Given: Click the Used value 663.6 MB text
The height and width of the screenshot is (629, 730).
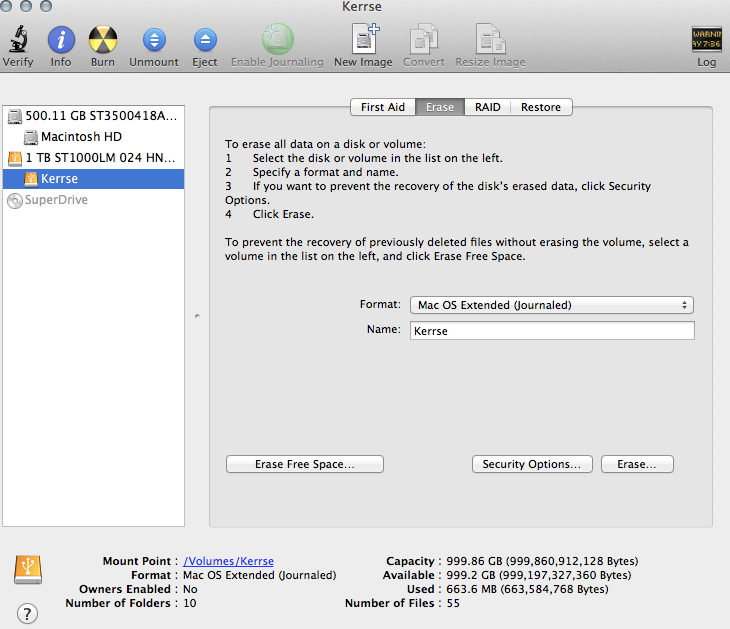Looking at the screenshot, I should point(527,589).
